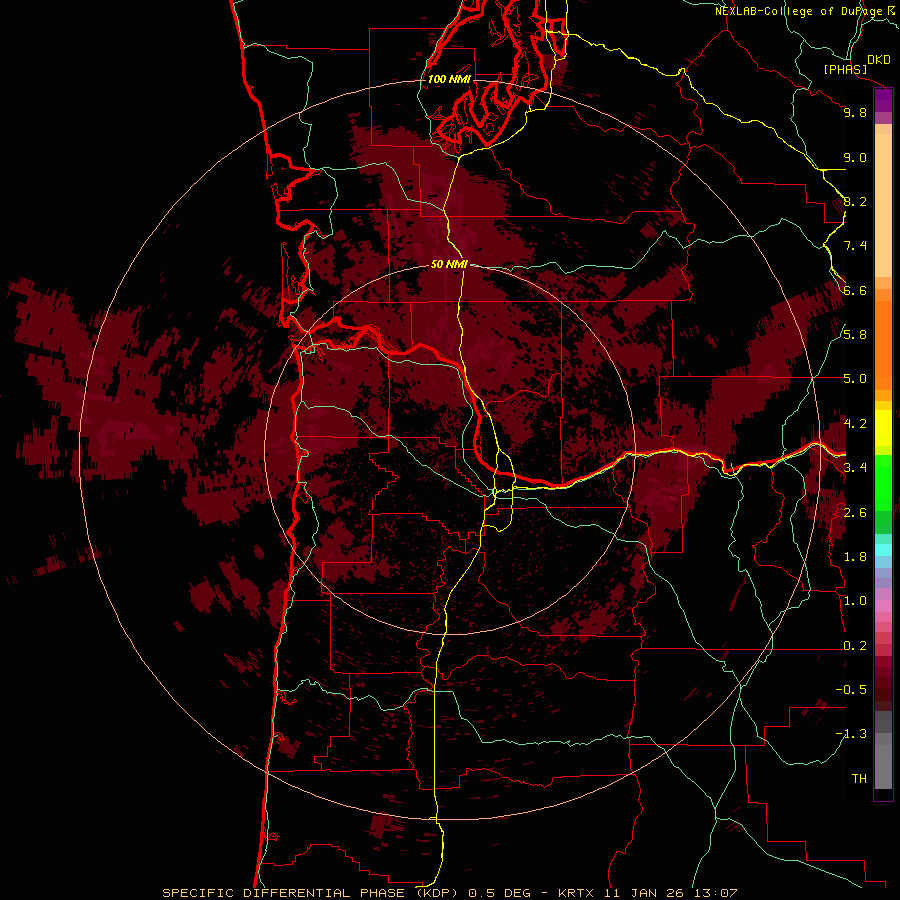
Task: Click the 6.6 legend value
Action: pos(855,290)
